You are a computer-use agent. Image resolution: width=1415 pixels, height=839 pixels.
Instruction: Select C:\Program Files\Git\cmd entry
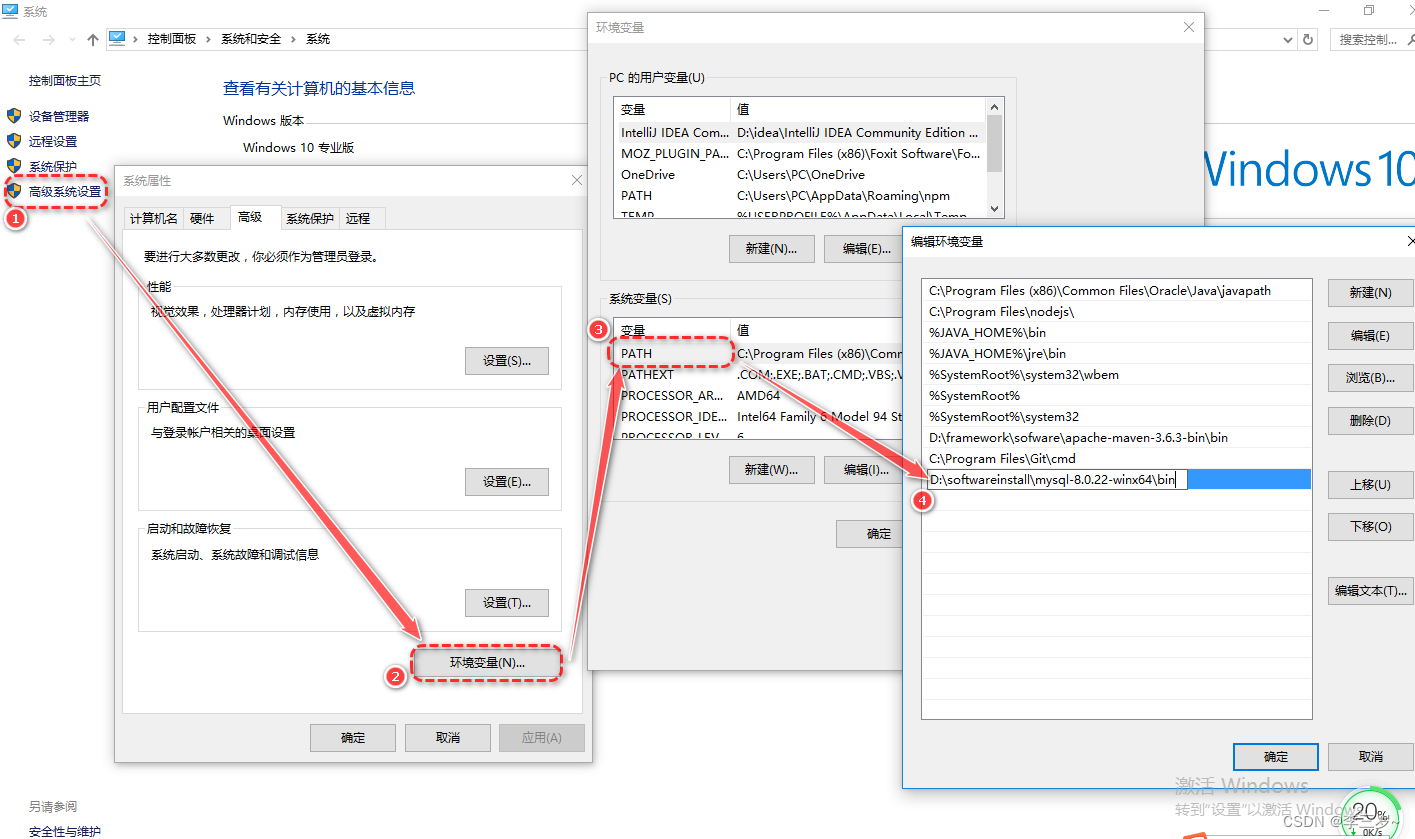coord(1116,458)
